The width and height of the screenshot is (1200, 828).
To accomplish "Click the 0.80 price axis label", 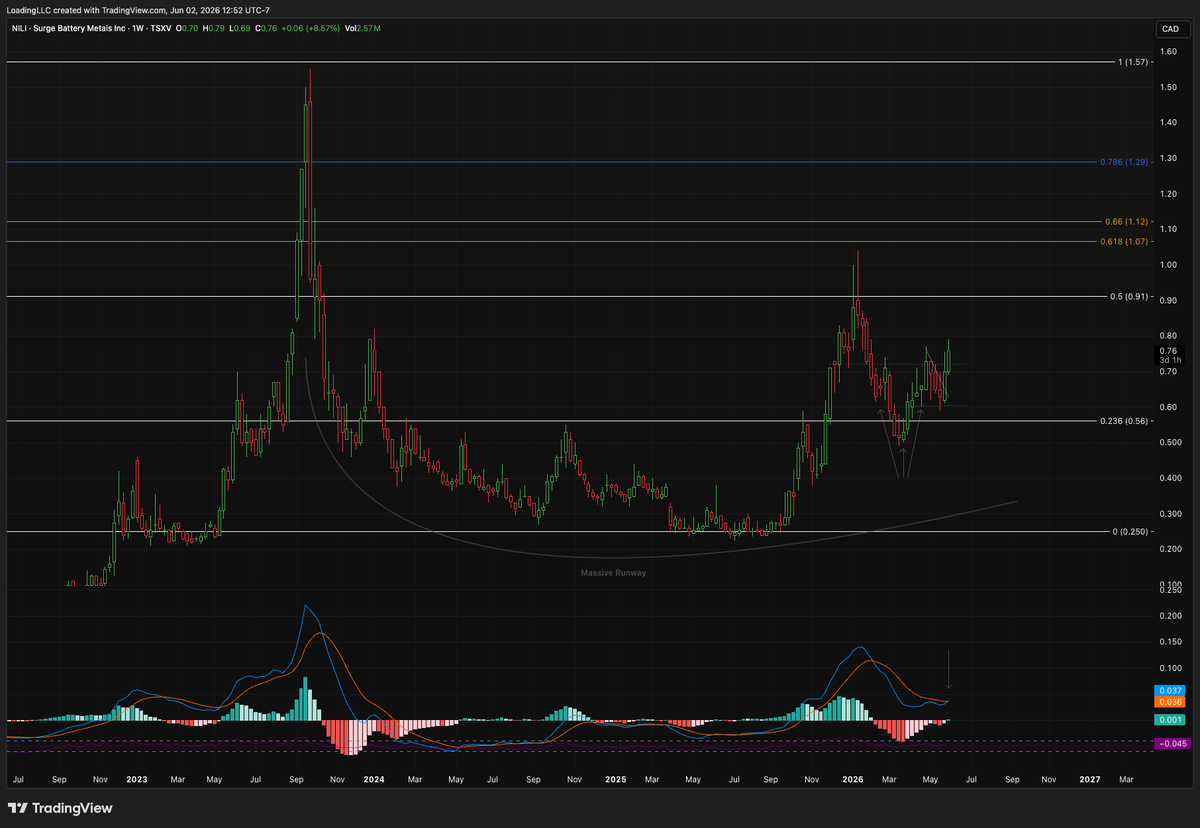I will click(1168, 336).
